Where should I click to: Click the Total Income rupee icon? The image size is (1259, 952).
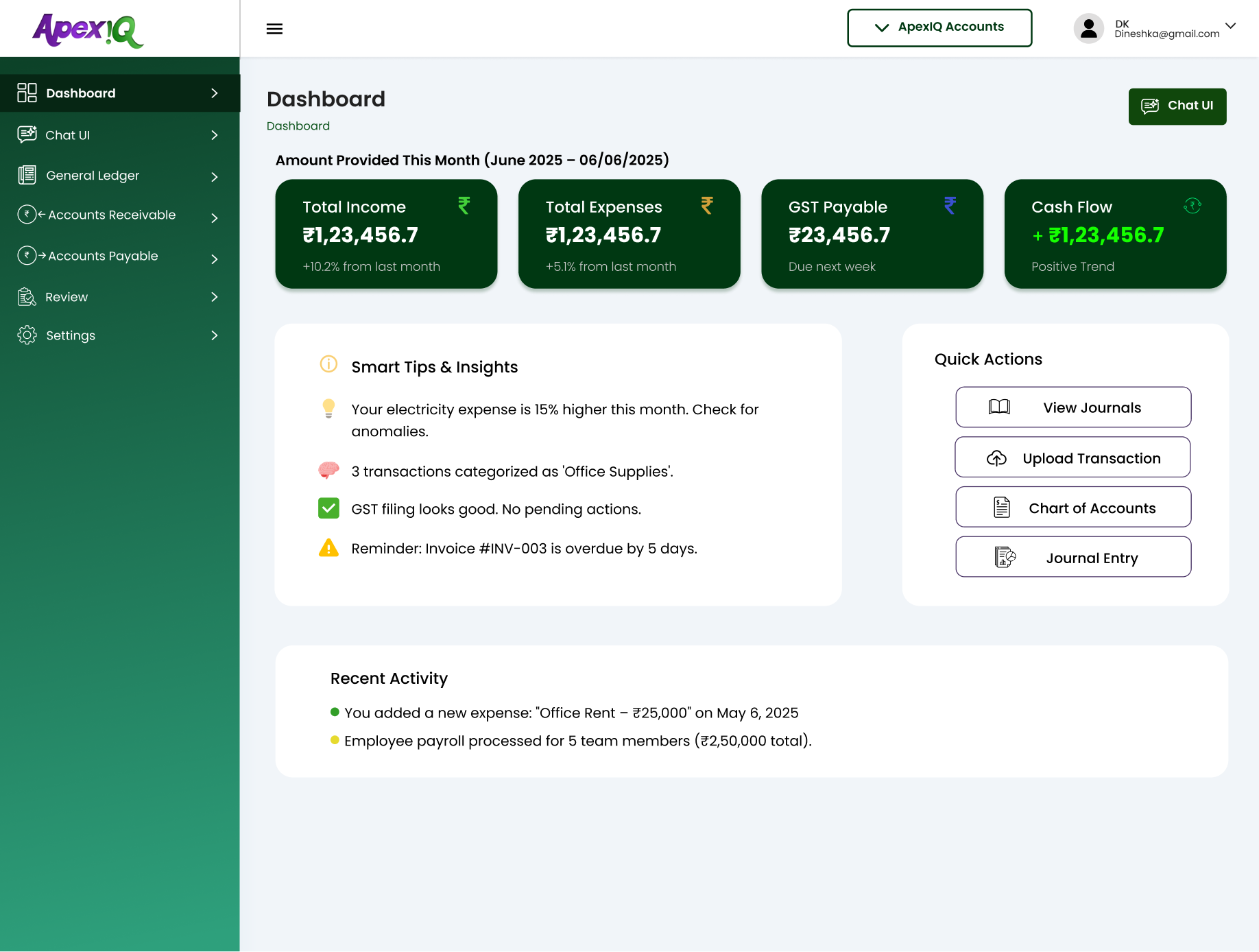pyautogui.click(x=464, y=205)
